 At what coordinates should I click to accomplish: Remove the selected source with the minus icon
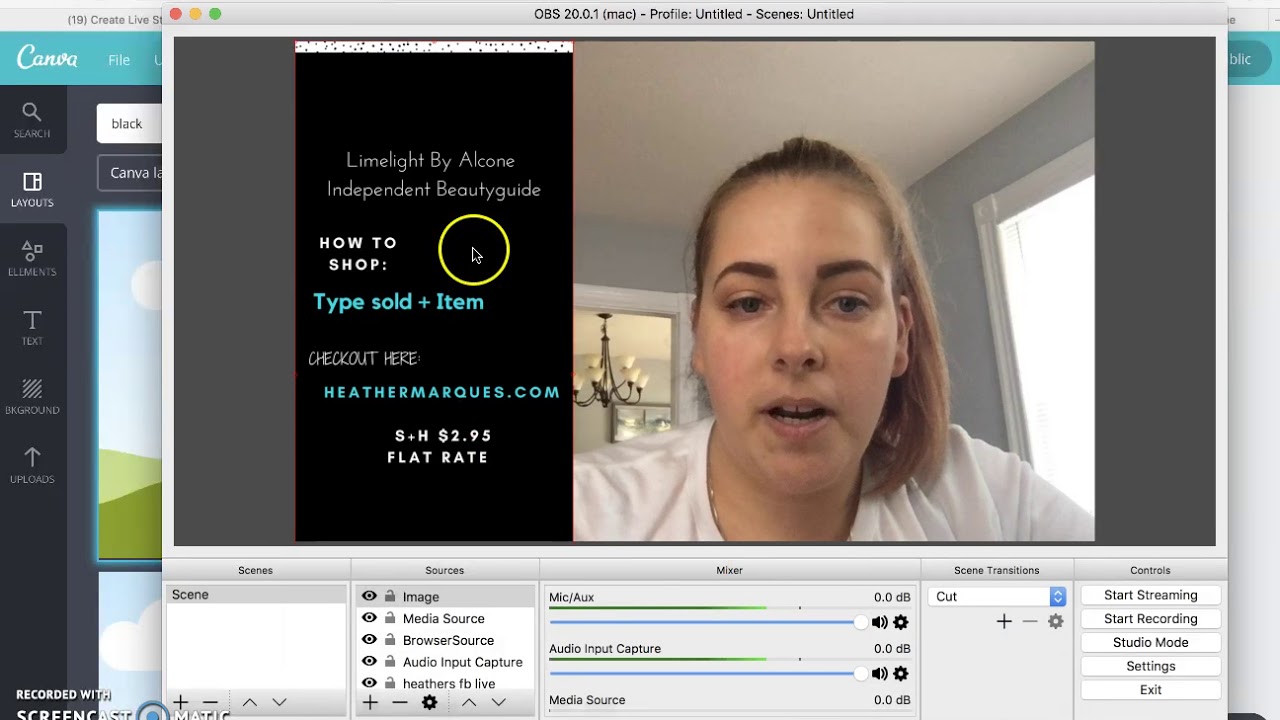click(x=399, y=703)
